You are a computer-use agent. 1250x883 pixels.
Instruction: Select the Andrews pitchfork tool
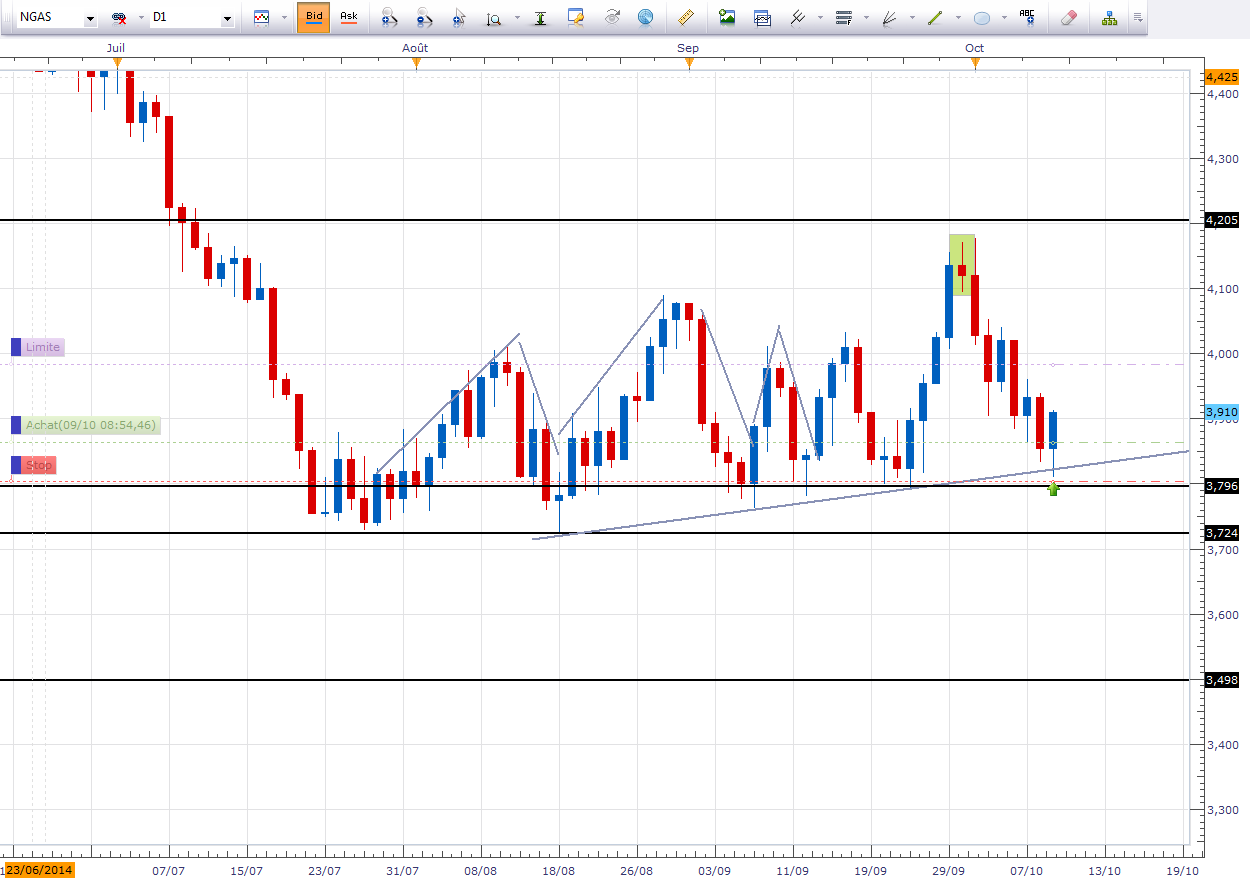click(x=798, y=17)
